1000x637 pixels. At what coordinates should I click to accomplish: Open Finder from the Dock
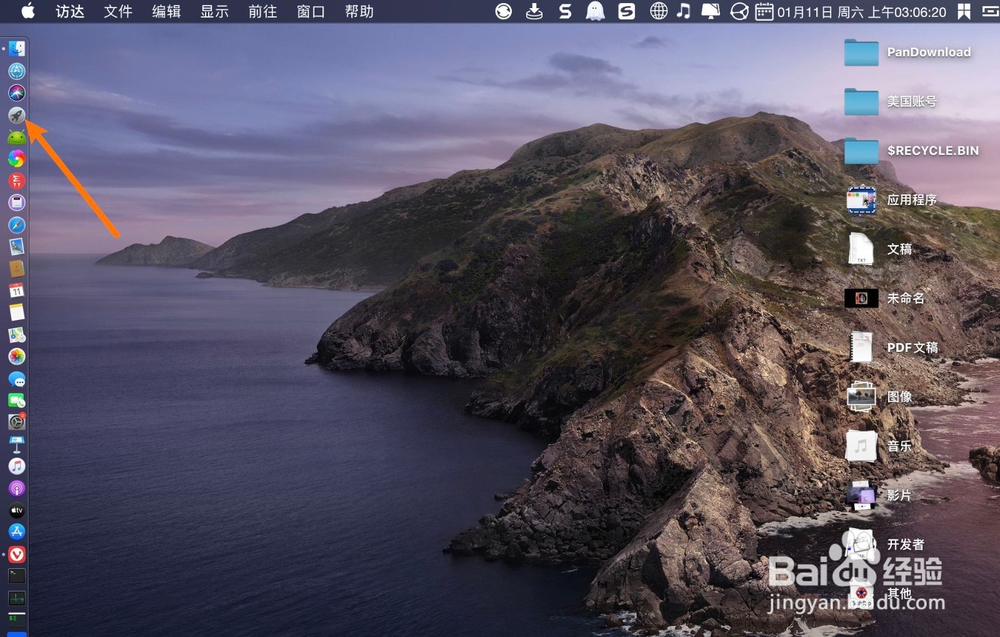(17, 48)
